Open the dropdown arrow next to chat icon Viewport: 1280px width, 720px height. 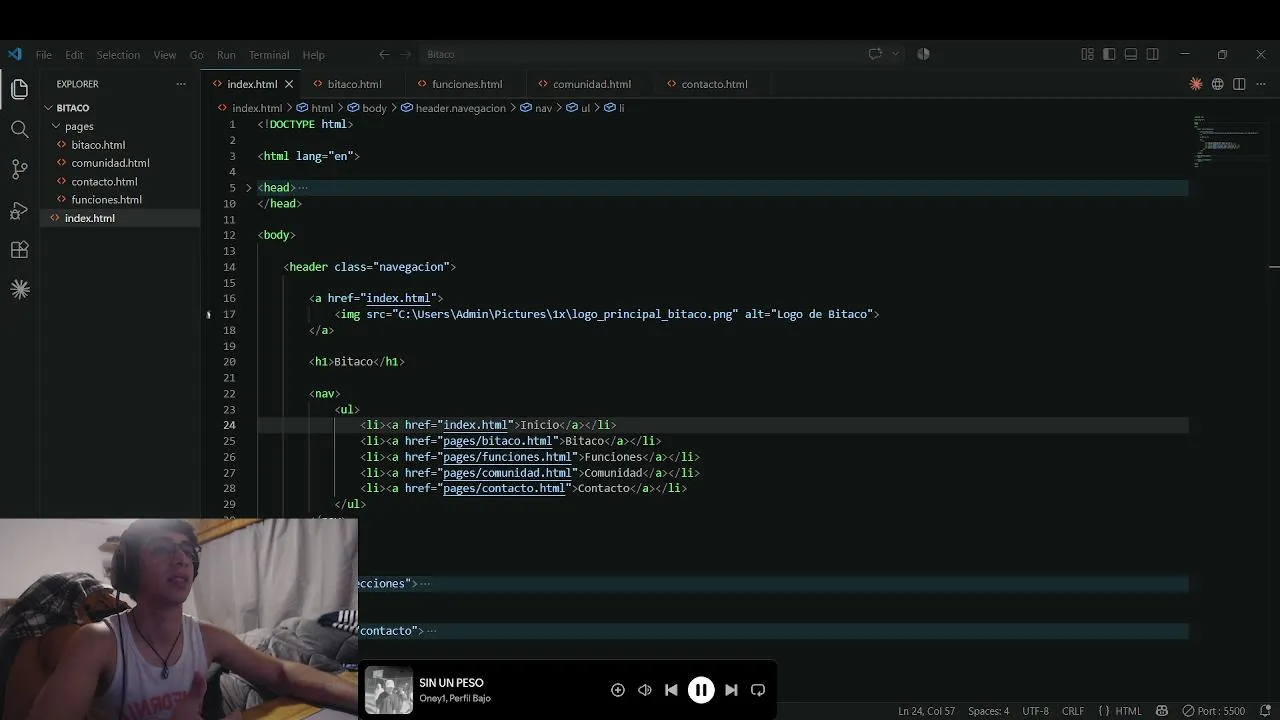[895, 54]
